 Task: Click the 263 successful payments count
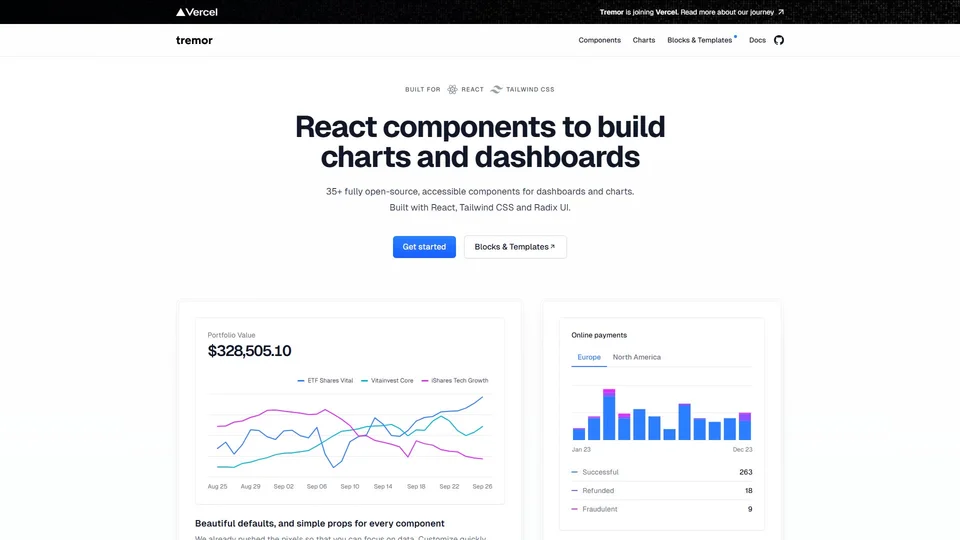(746, 472)
